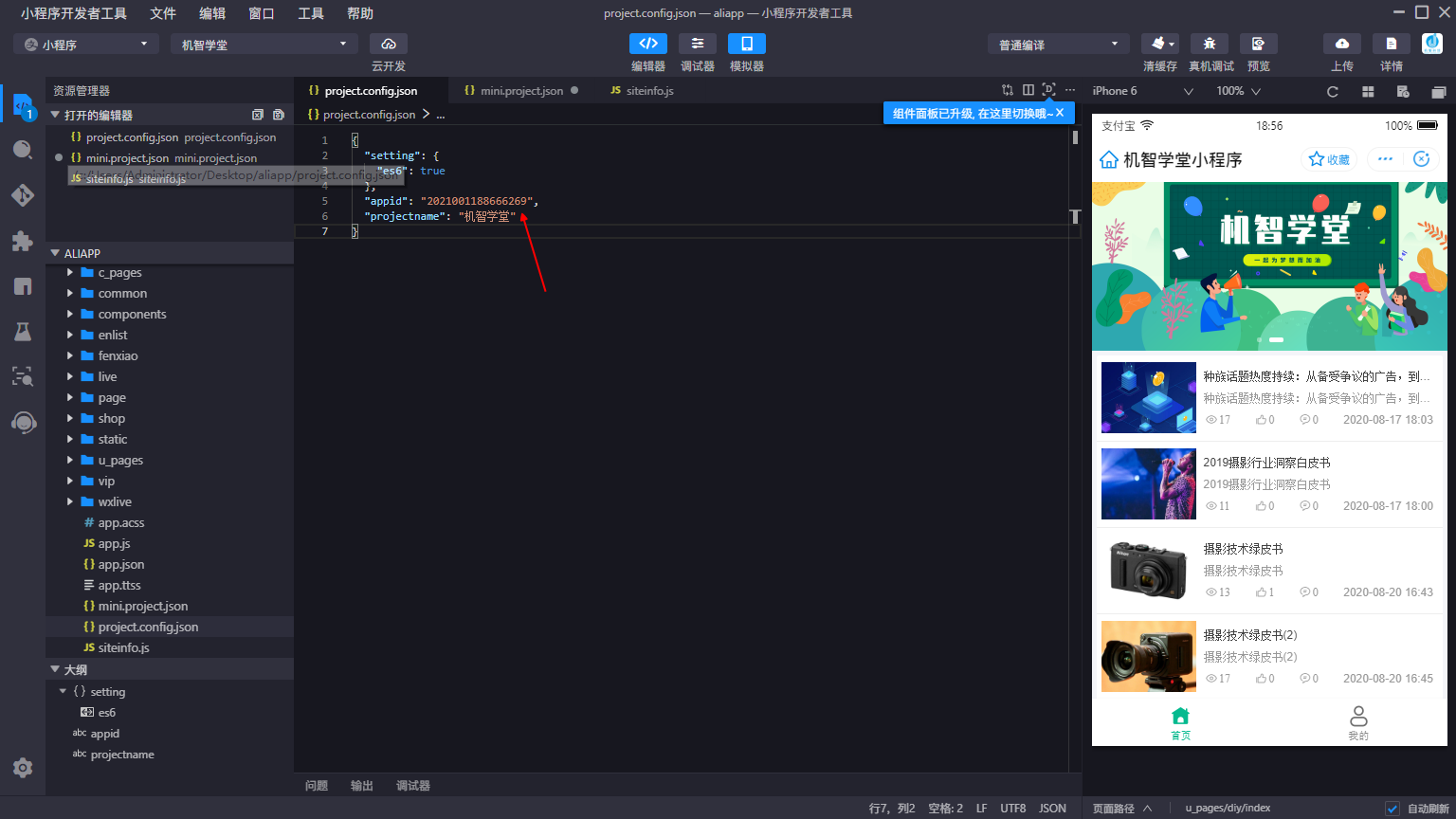Viewport: 1456px width, 819px height.
Task: Refresh the simulator with reload icon
Action: coord(1333,91)
